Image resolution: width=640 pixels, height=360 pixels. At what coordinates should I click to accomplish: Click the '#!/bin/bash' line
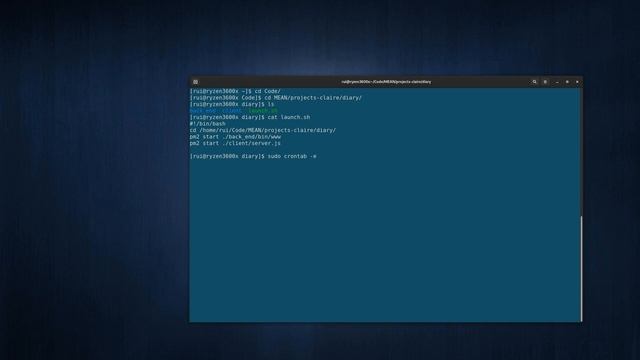[208, 124]
